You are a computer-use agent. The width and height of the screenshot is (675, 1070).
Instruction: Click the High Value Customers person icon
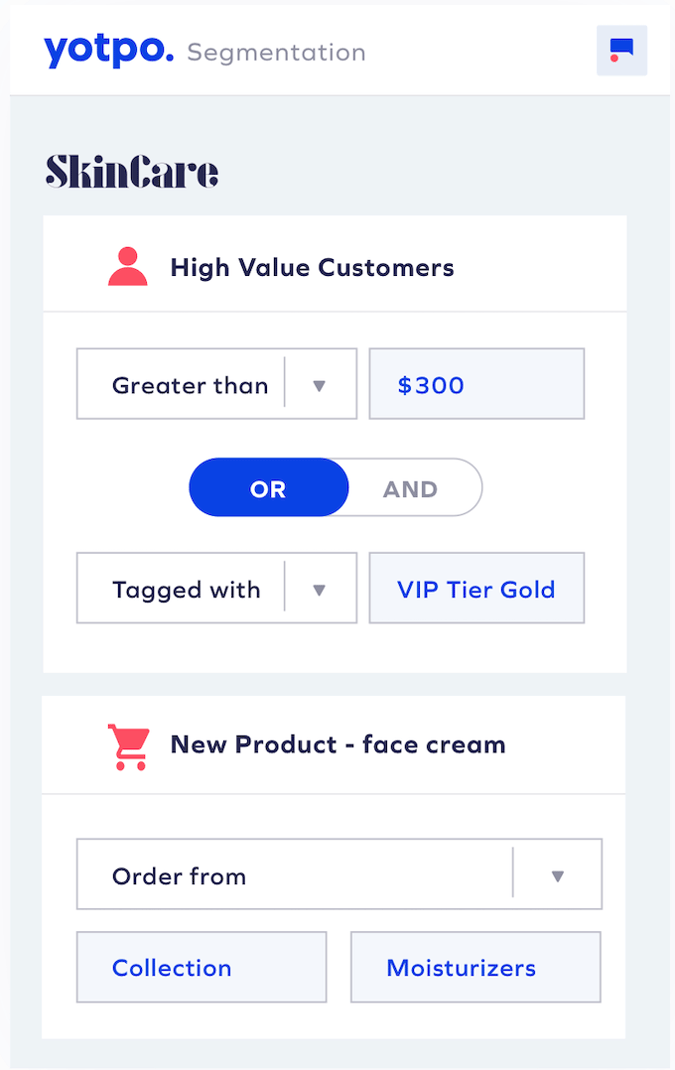point(128,267)
